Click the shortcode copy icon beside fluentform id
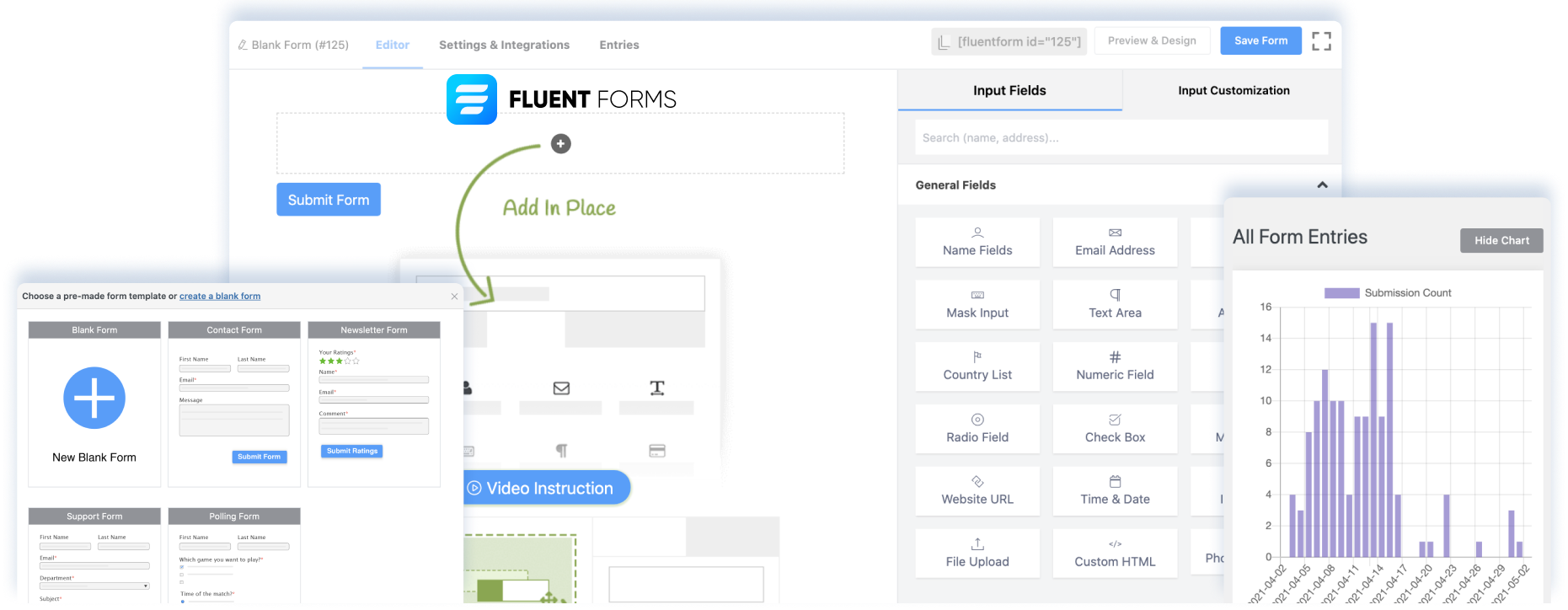 click(x=944, y=41)
